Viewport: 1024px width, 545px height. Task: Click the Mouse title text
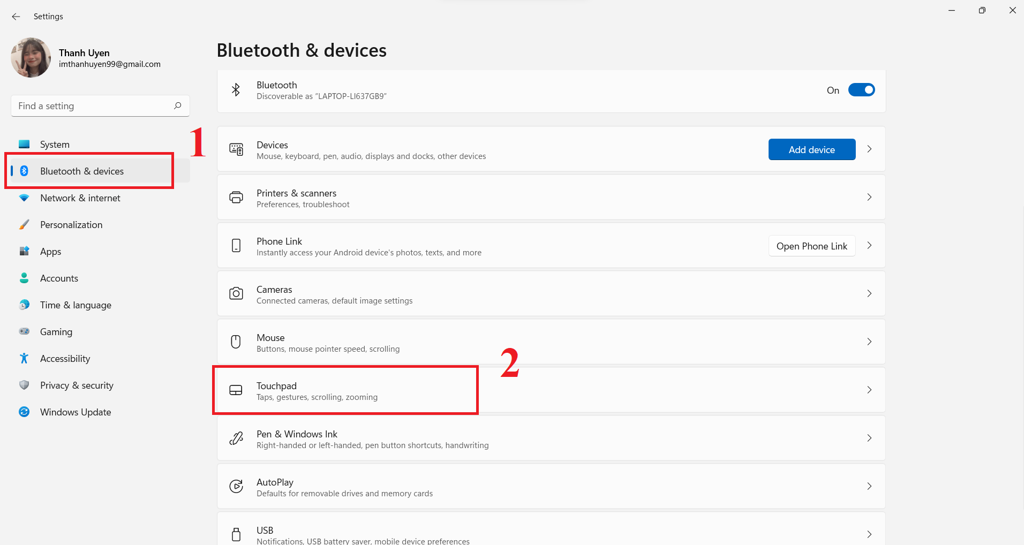tap(270, 337)
